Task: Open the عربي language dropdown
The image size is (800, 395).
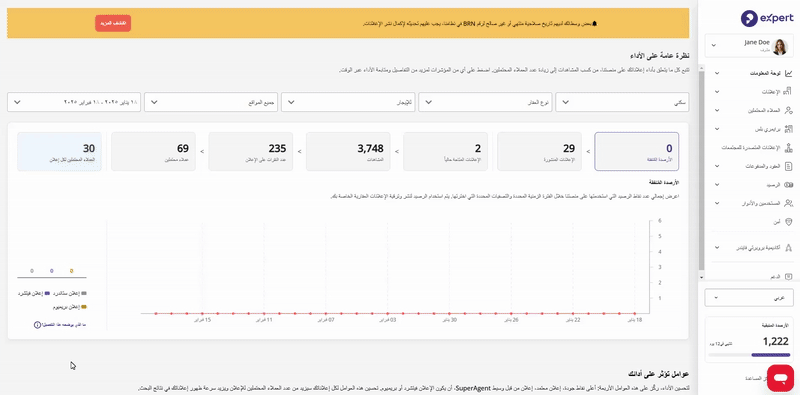Action: click(x=749, y=298)
